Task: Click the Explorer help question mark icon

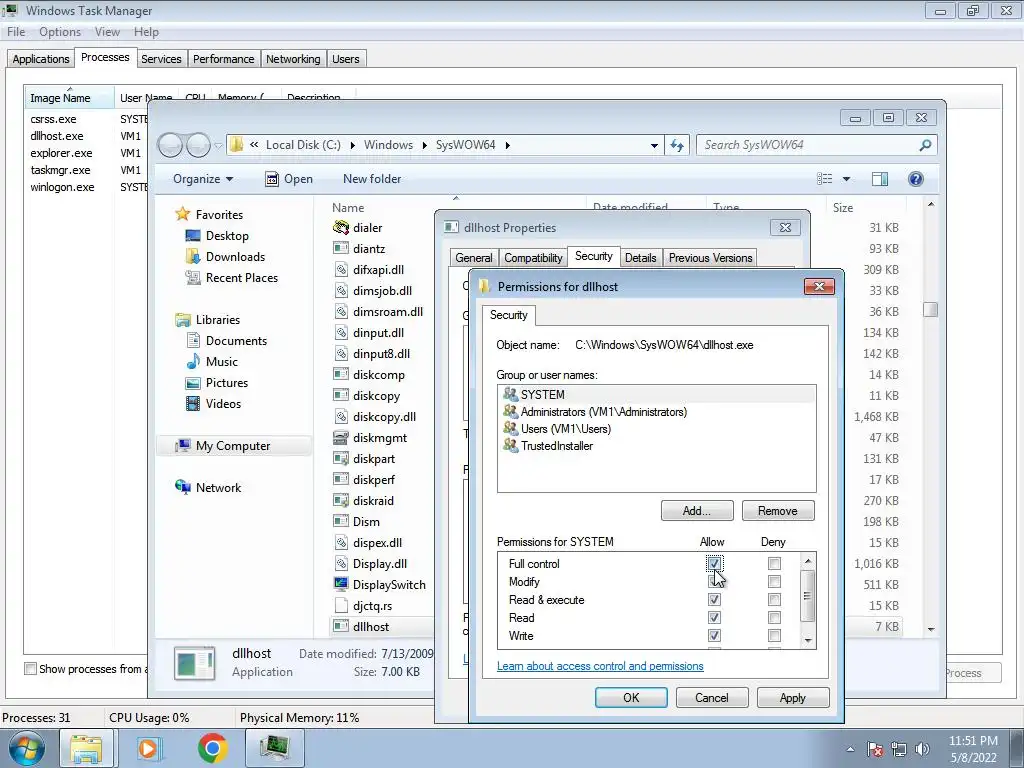Action: pyautogui.click(x=916, y=179)
